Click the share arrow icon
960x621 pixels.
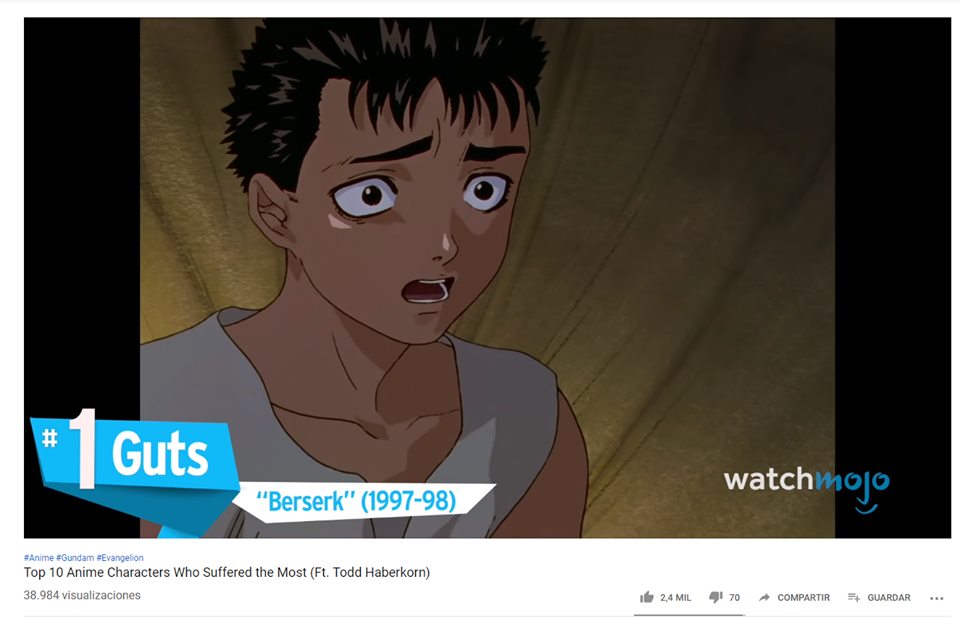tap(764, 597)
